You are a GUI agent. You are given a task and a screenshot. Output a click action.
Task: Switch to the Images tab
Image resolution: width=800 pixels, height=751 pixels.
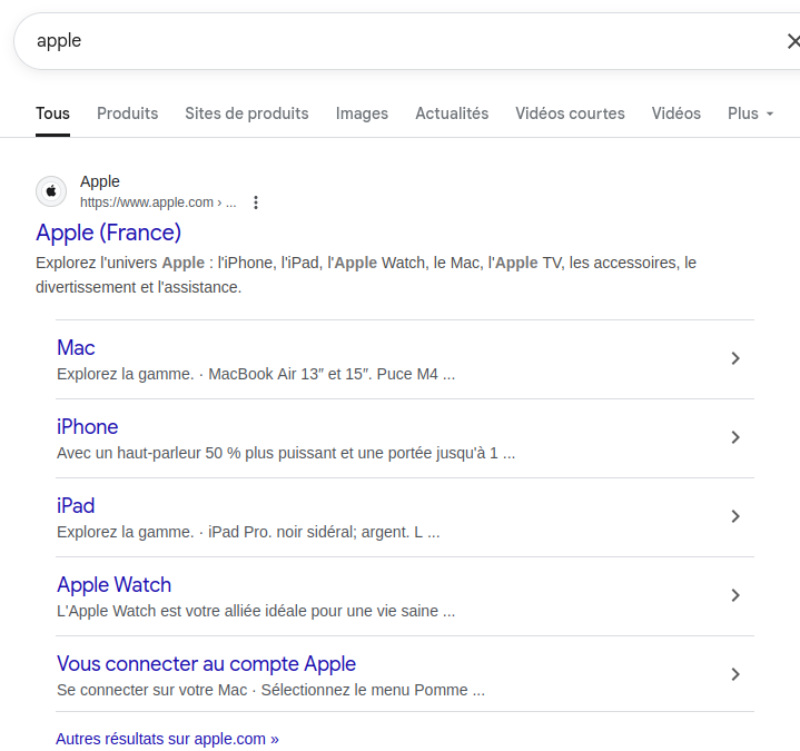(361, 113)
